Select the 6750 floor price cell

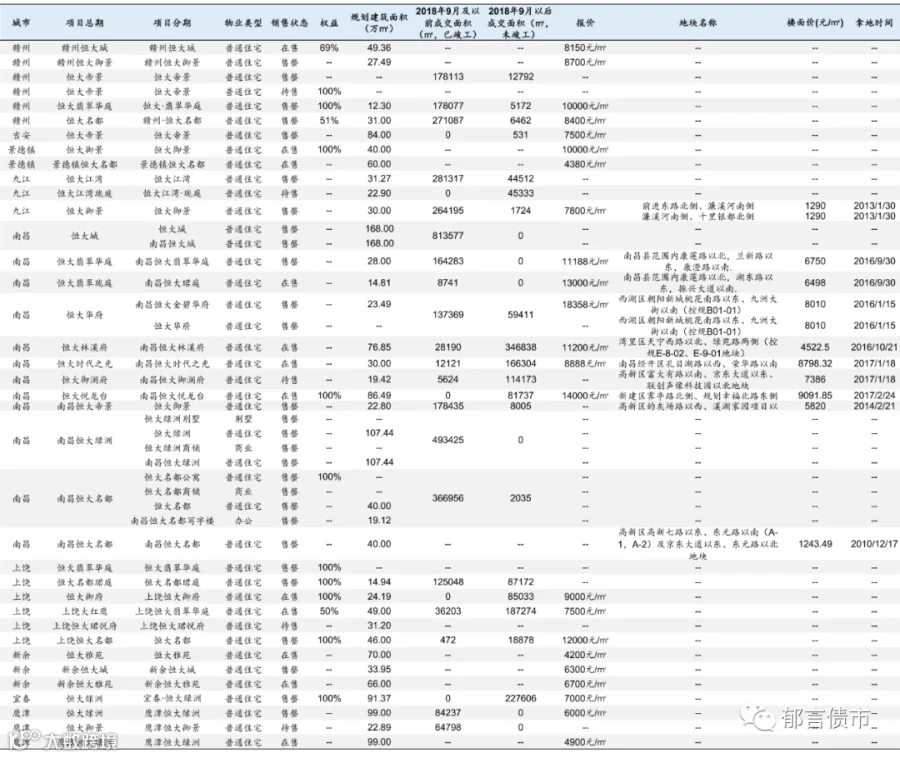coord(815,262)
